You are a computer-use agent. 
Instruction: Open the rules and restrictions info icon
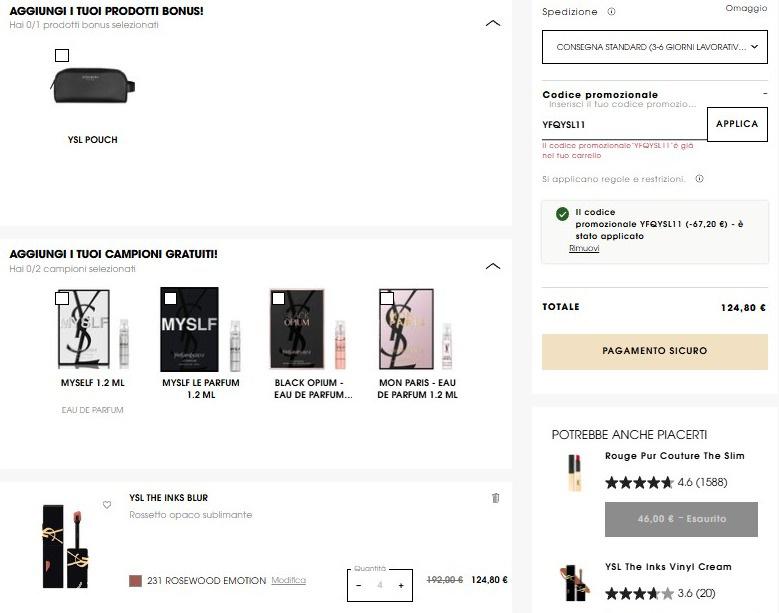(699, 179)
